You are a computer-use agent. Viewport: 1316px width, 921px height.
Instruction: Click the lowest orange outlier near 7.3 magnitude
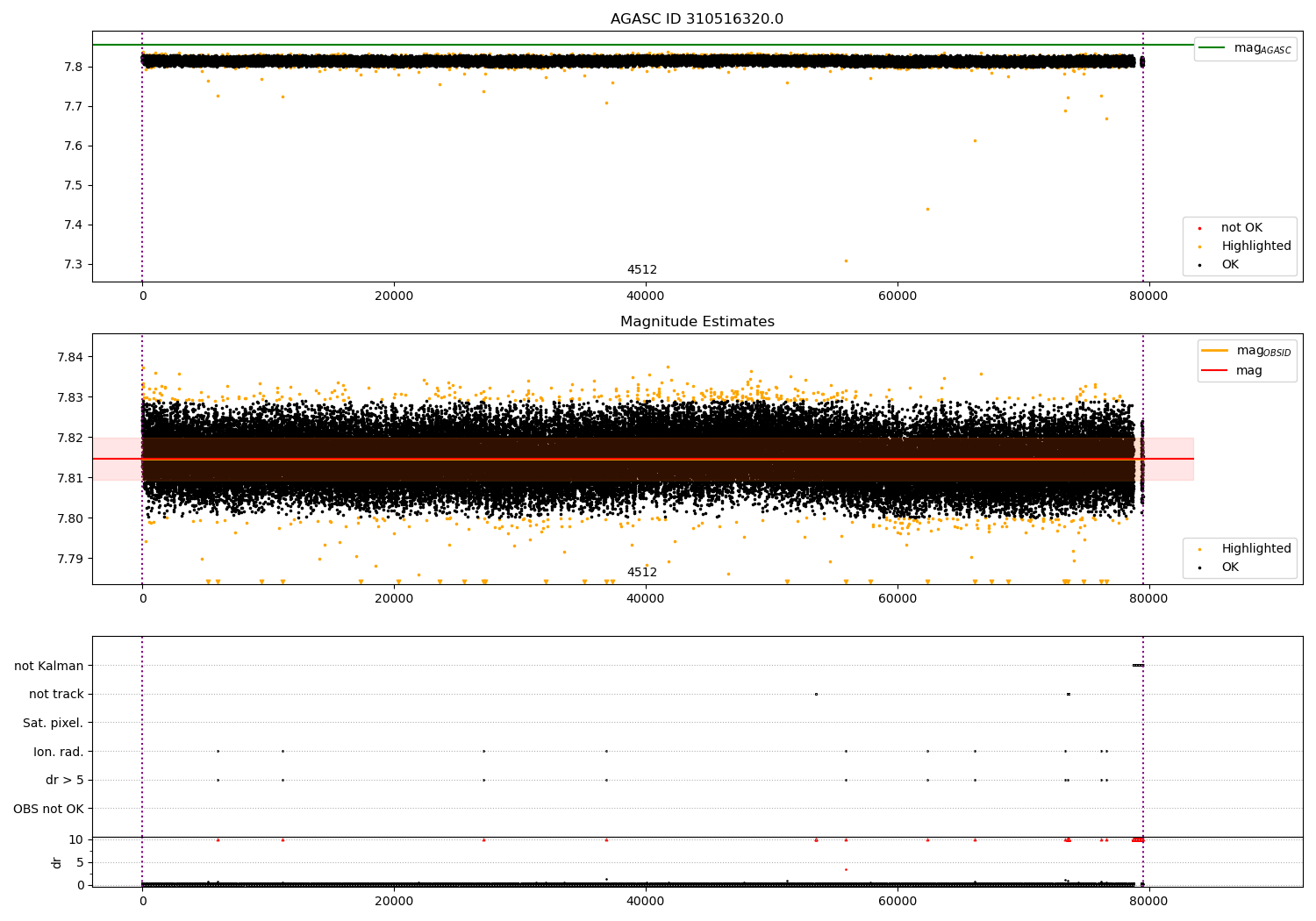(x=846, y=261)
